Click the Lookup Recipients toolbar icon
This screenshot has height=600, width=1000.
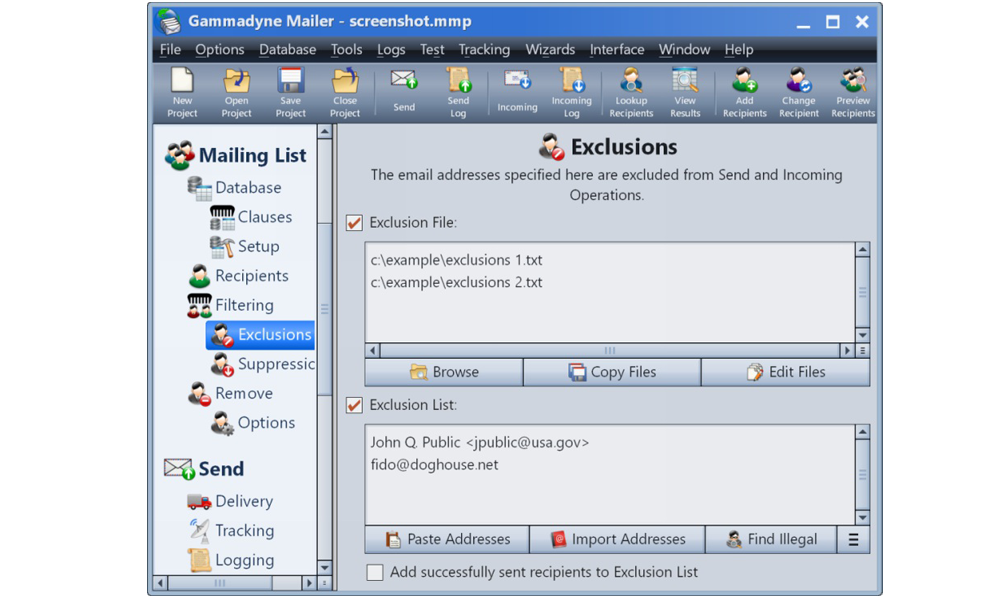630,92
